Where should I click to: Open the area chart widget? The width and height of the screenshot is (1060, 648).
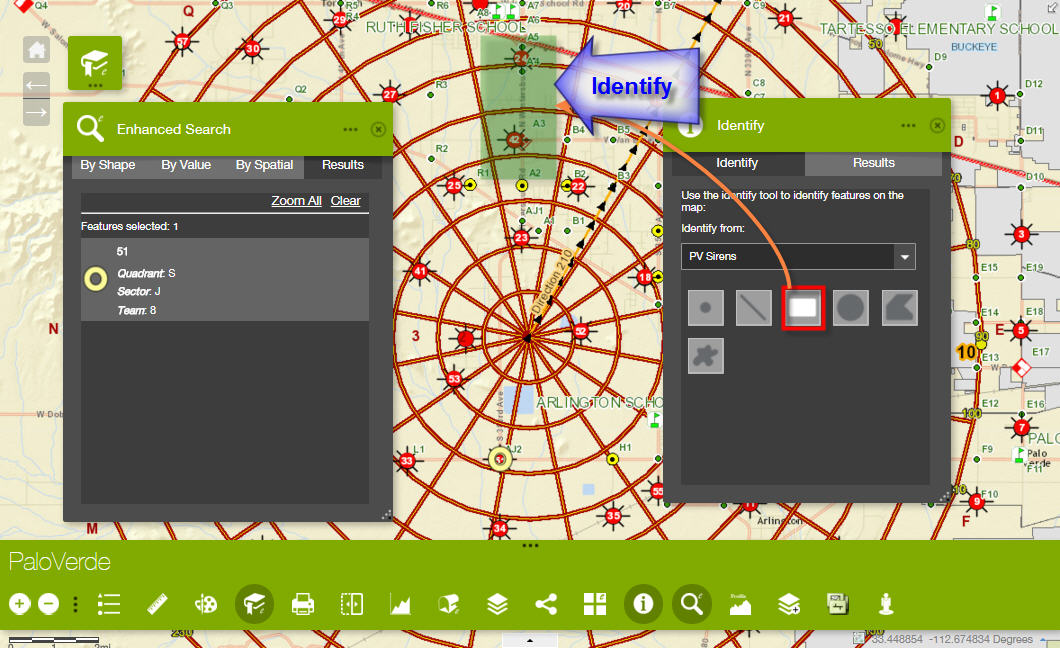[x=400, y=603]
